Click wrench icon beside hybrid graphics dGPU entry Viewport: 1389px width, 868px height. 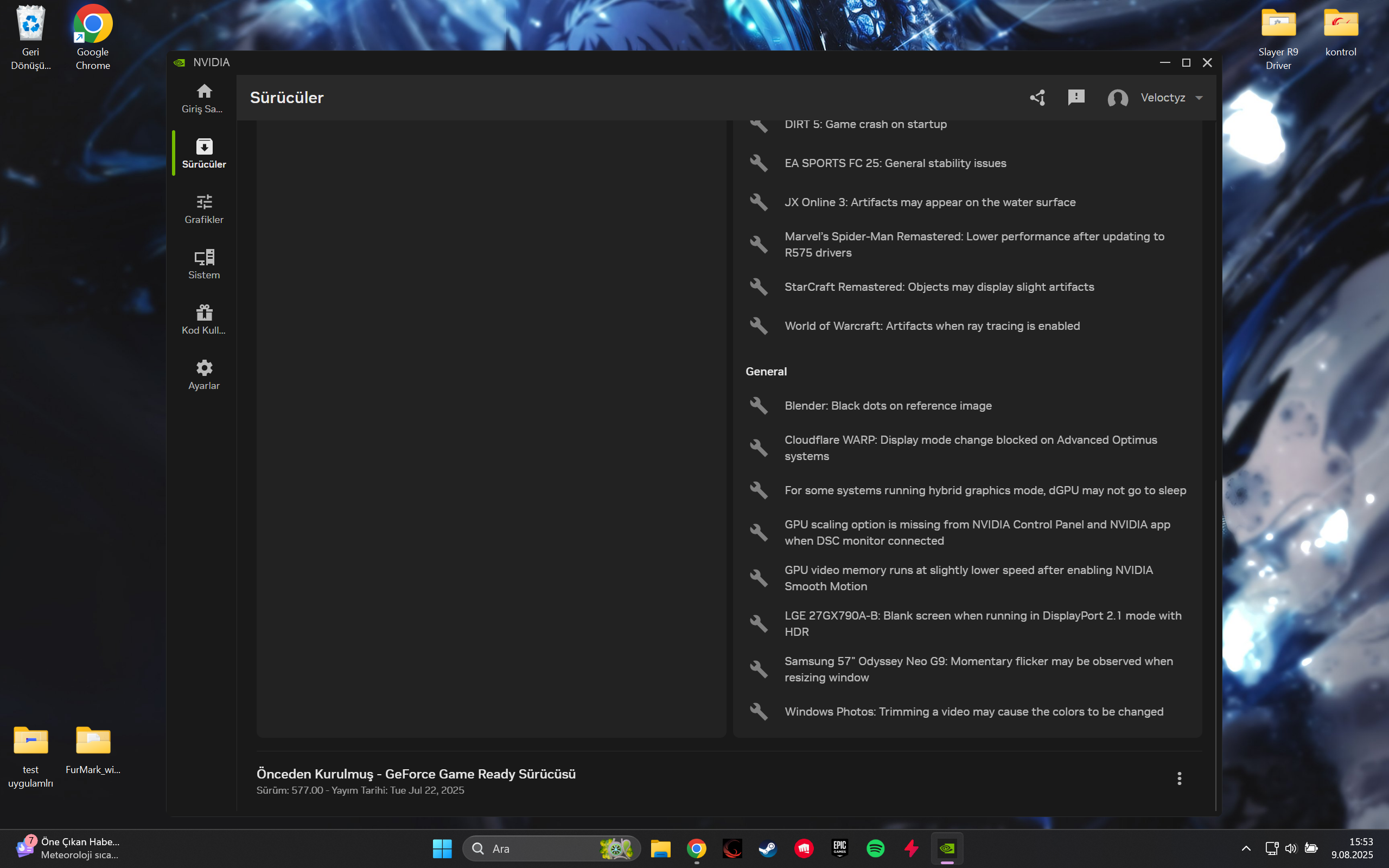click(759, 490)
